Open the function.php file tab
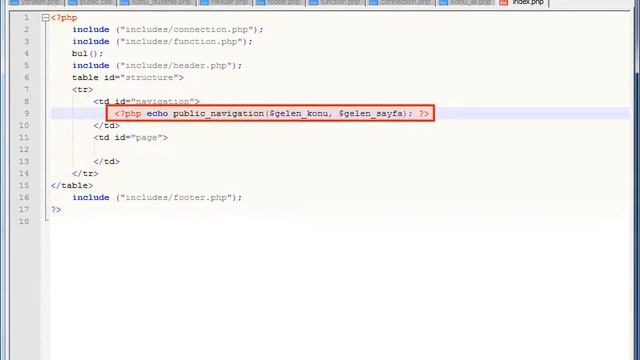The width and height of the screenshot is (640, 360). click(x=335, y=2)
